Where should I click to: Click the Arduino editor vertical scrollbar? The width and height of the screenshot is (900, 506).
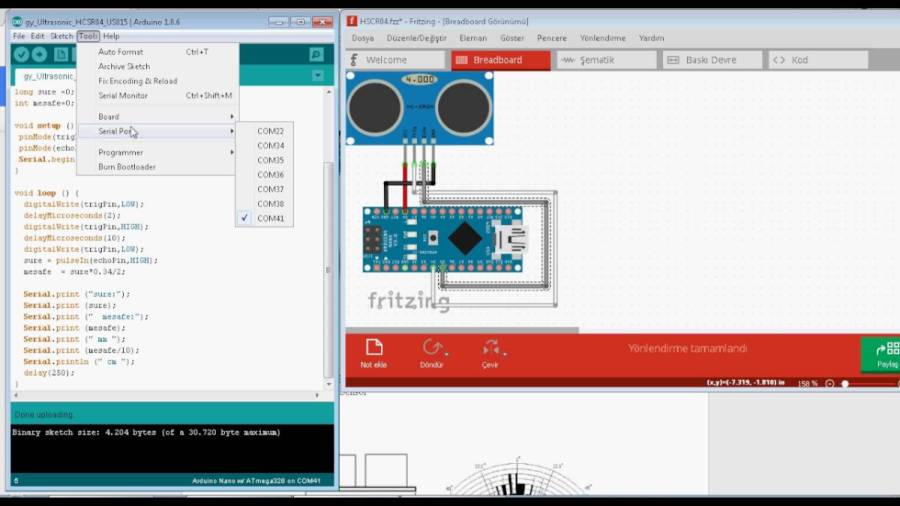[328, 270]
